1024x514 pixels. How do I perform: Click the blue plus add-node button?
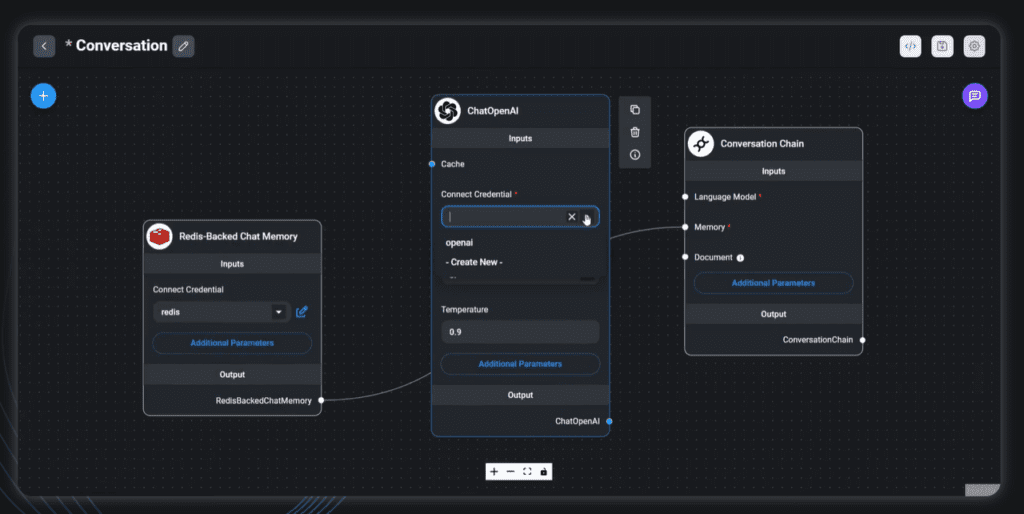[43, 96]
